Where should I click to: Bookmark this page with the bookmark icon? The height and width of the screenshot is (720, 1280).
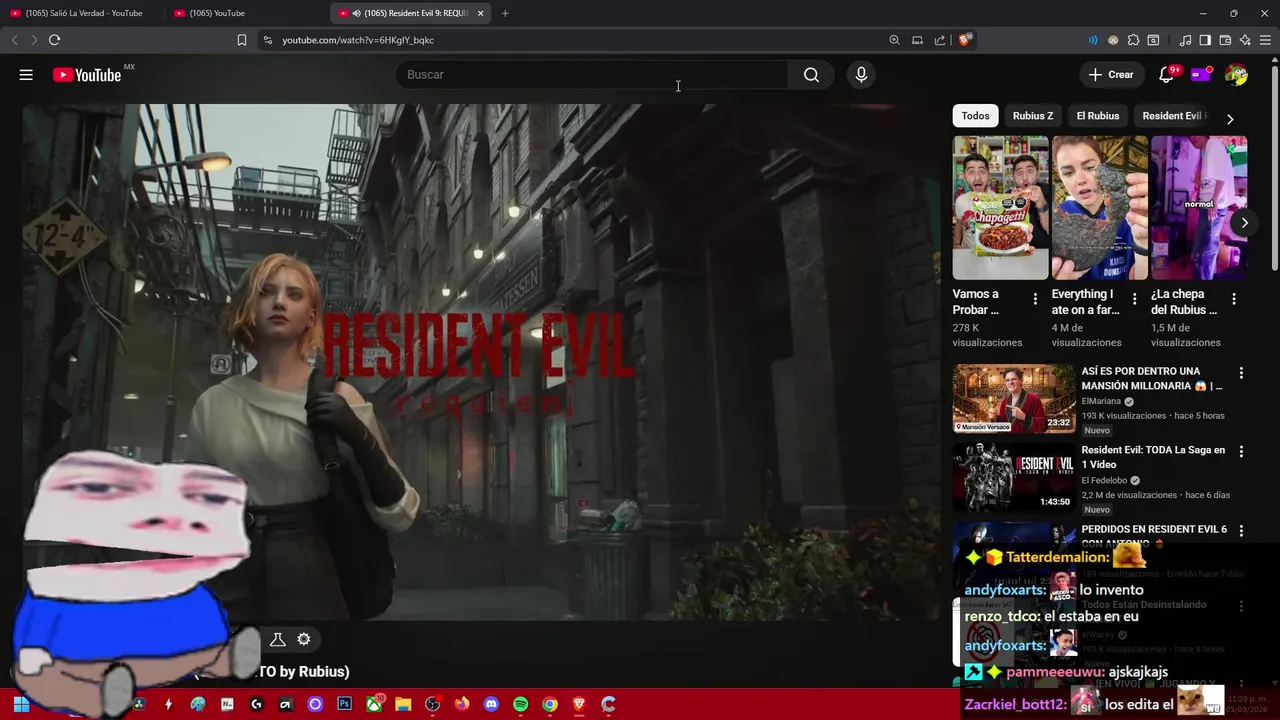point(242,40)
